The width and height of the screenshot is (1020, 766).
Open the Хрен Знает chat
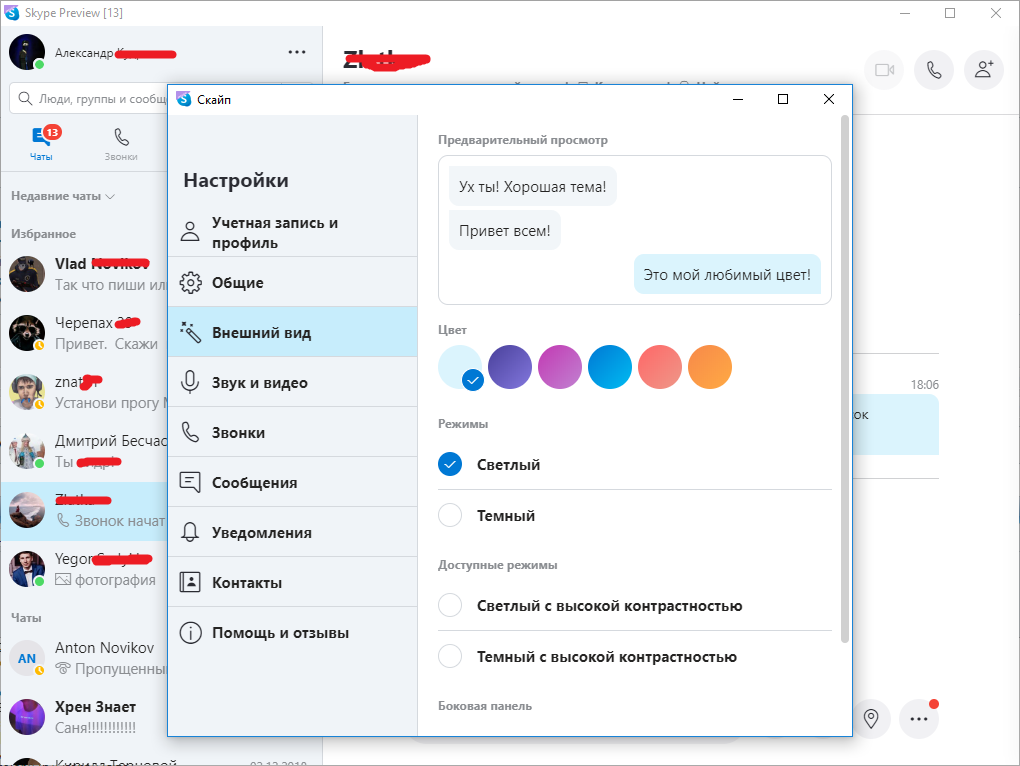(x=85, y=717)
